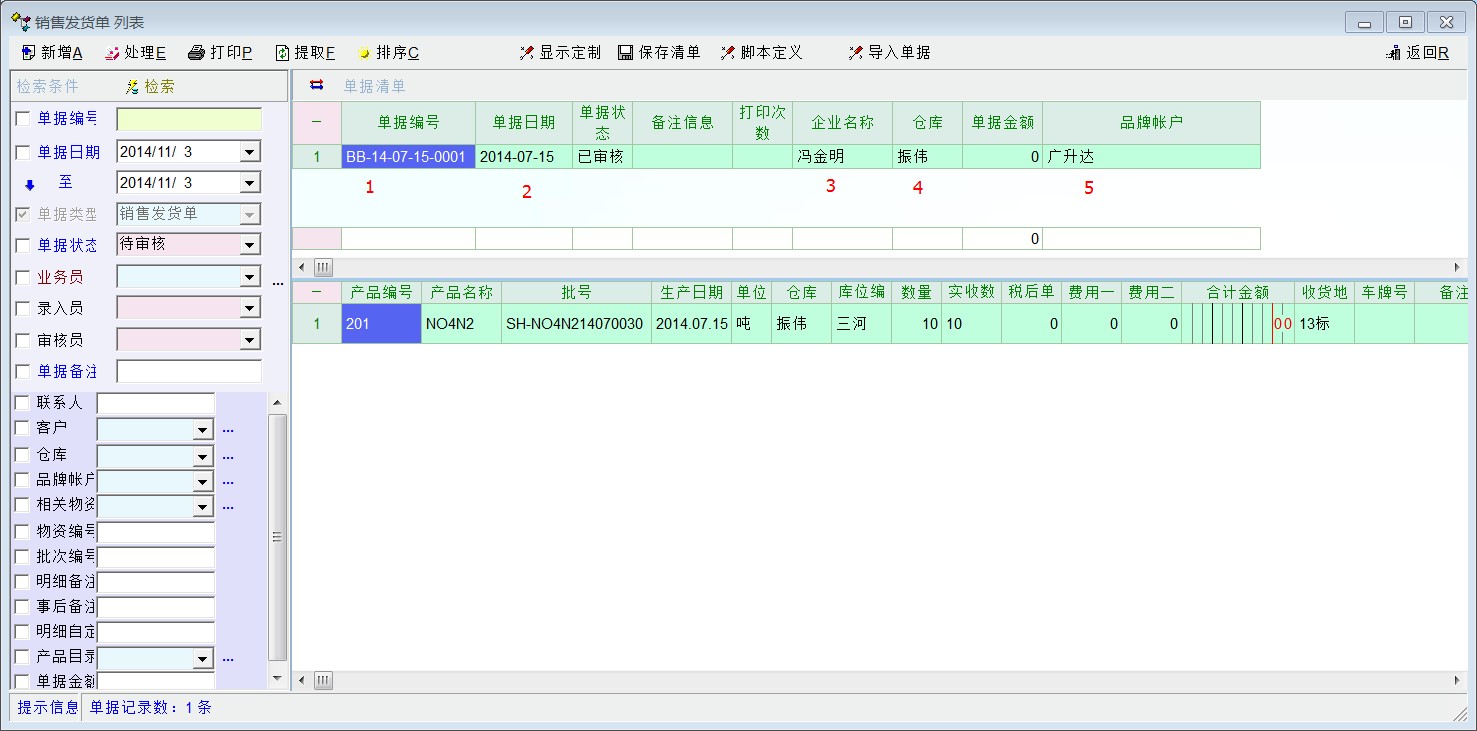The image size is (1477, 731).
Task: Click the browse ellipsis beside 客户
Action: pos(228,430)
